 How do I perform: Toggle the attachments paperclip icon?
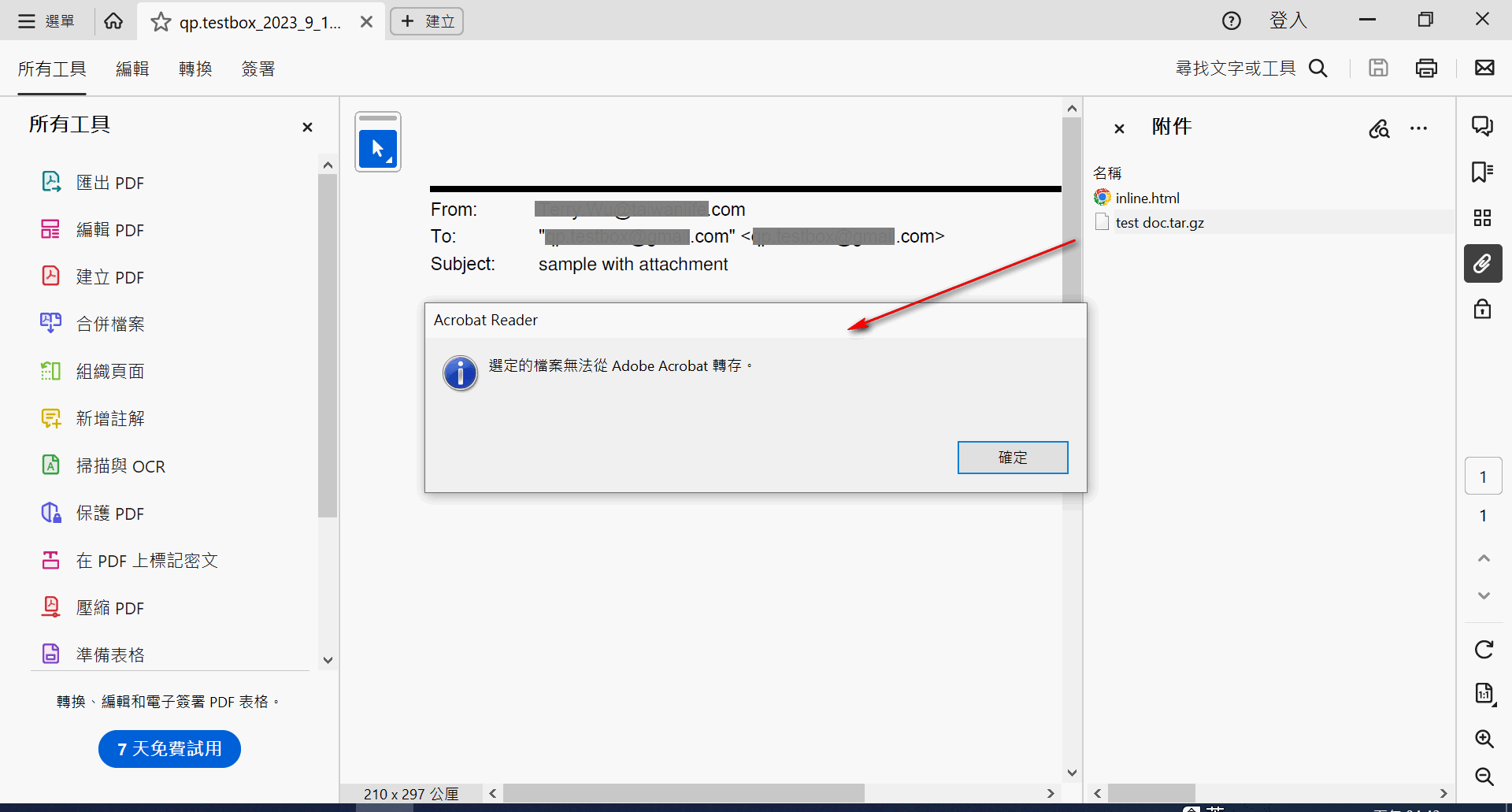click(1483, 263)
